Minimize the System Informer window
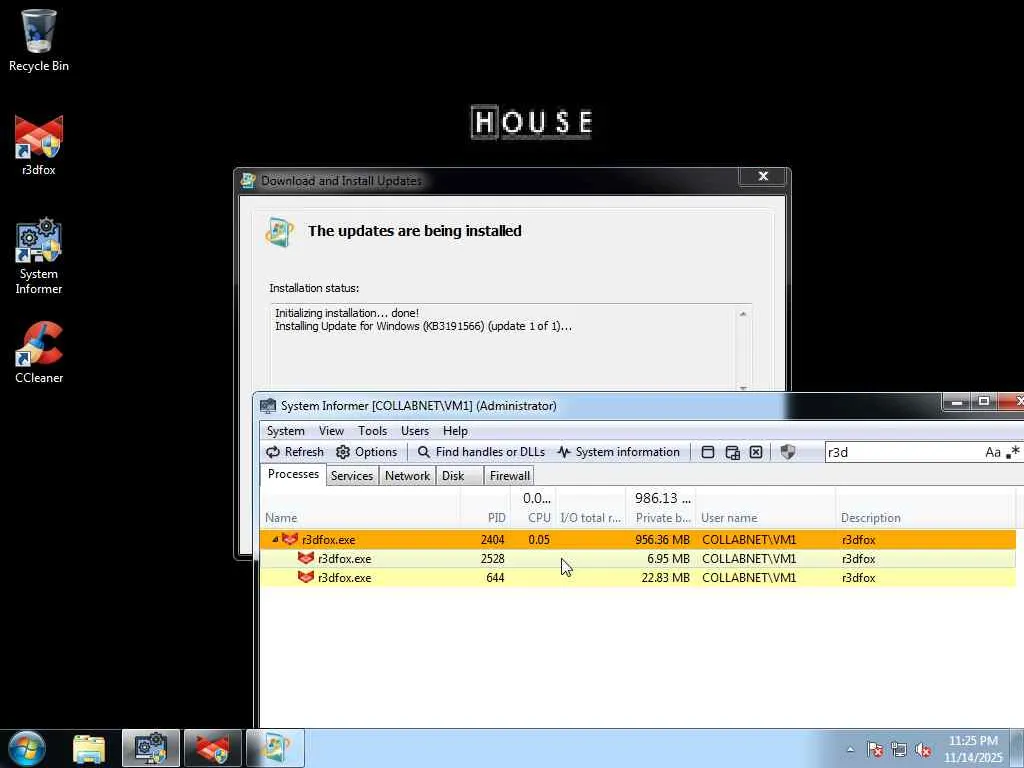This screenshot has width=1024, height=768. 957,402
